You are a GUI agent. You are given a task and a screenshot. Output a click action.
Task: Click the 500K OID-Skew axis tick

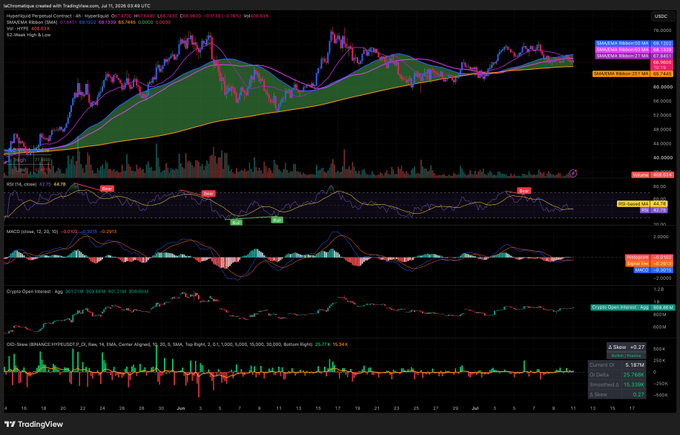pyautogui.click(x=659, y=349)
